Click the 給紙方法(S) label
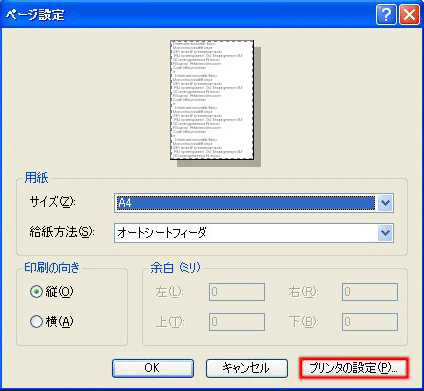 coord(62,232)
